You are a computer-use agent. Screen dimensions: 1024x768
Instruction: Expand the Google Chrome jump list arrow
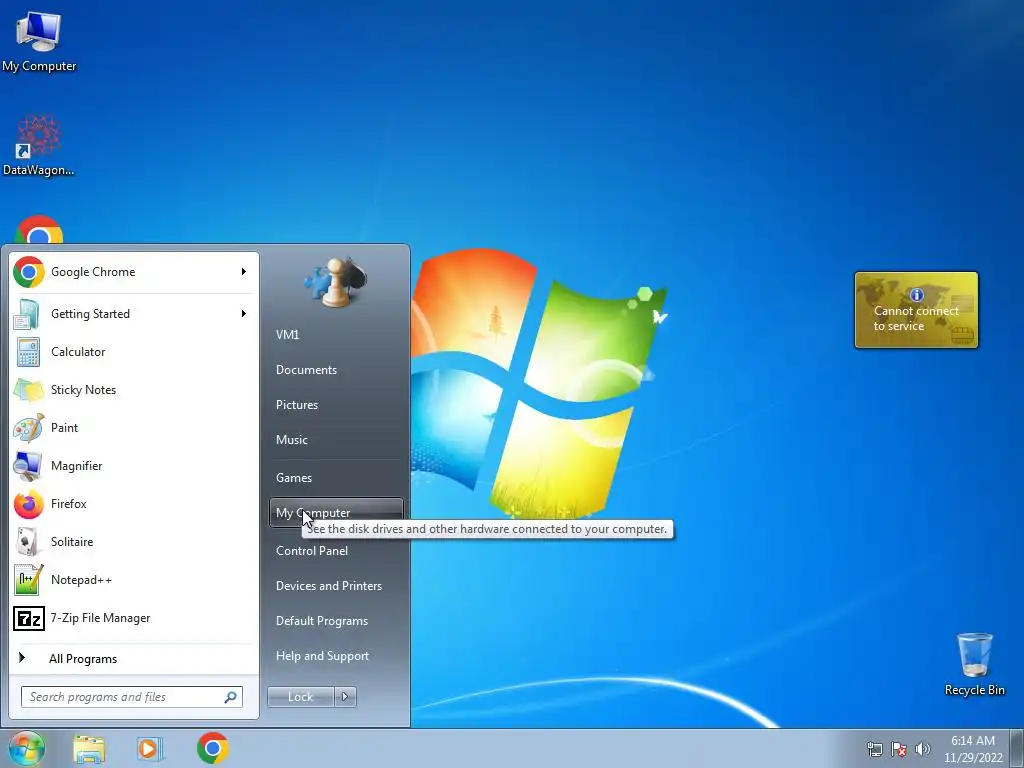[x=244, y=272]
